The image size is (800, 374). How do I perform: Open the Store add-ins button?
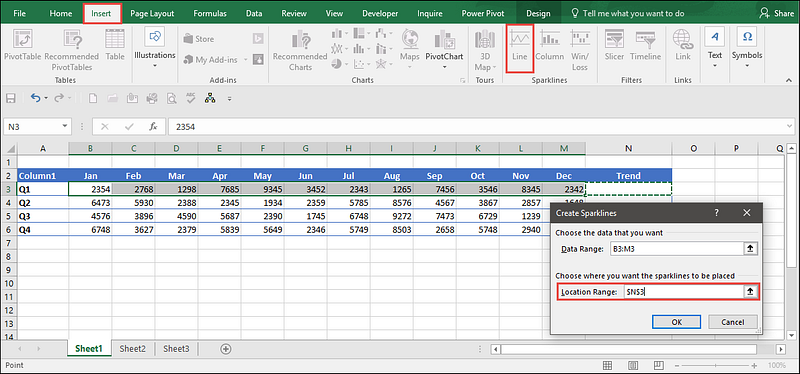[x=198, y=39]
